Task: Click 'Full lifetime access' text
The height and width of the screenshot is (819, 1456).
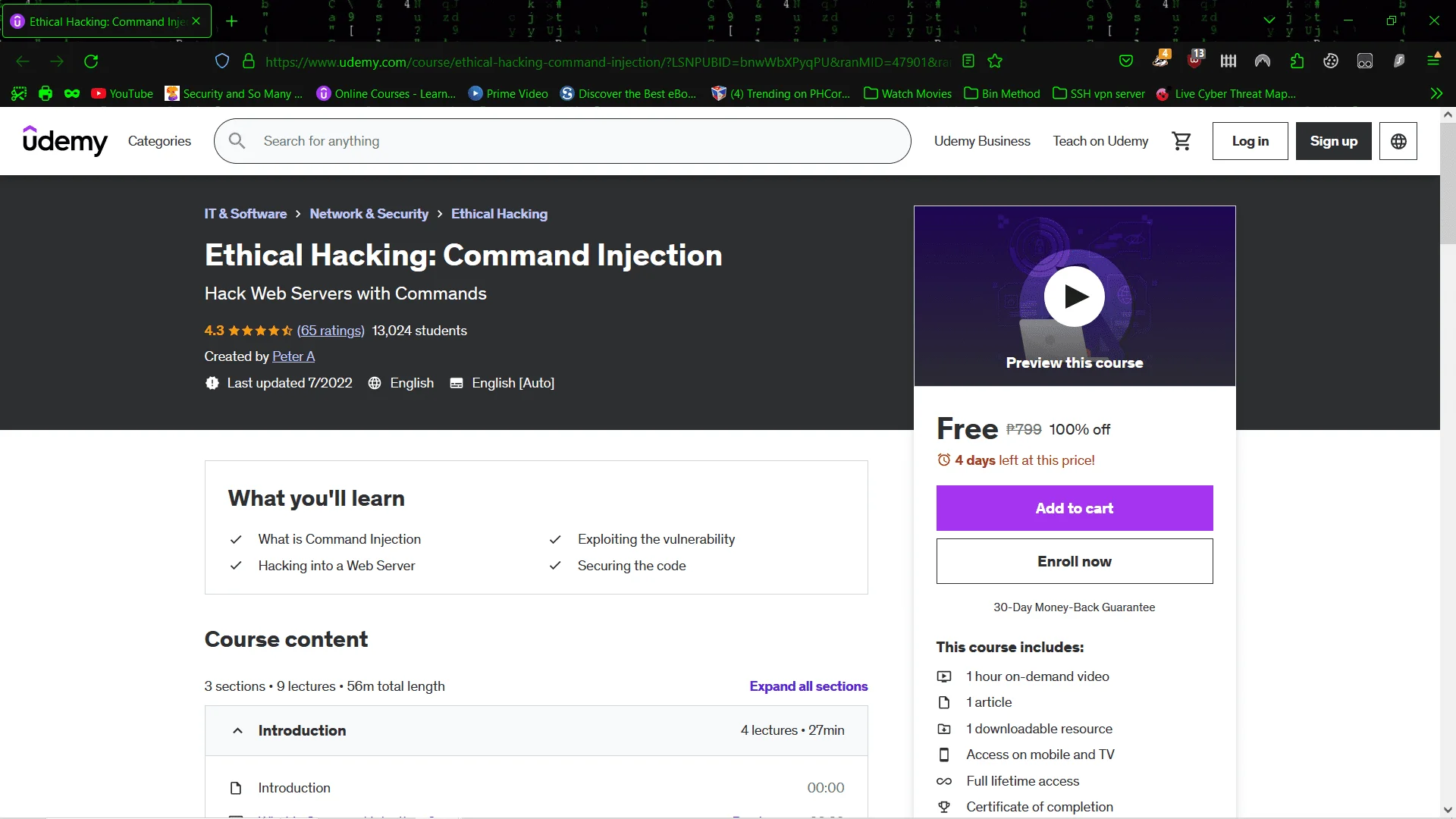Action: [1022, 781]
